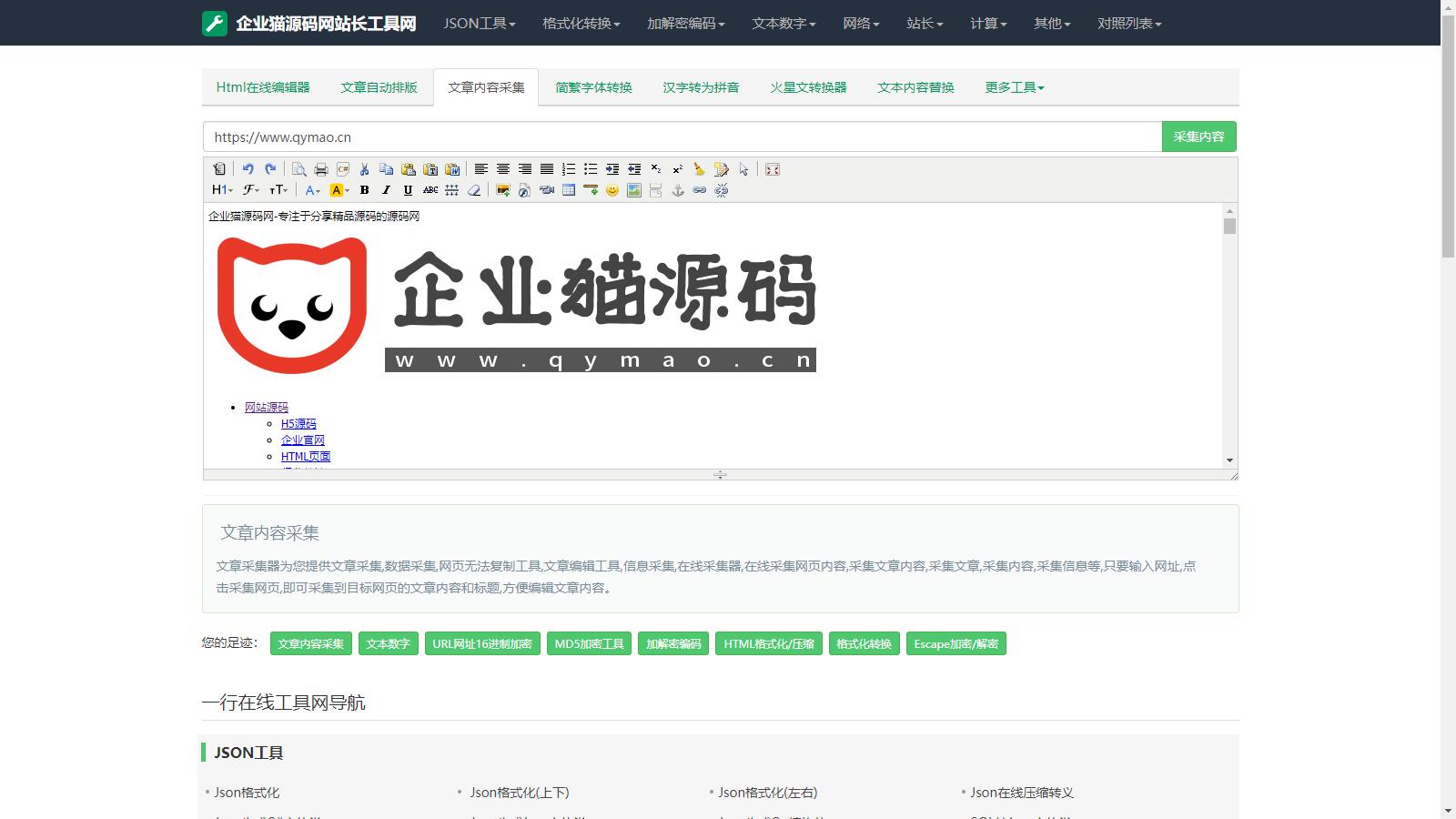The width and height of the screenshot is (1456, 819).
Task: Click the 企业猫源码网站长工具网 site logo
Action: pyautogui.click(x=309, y=24)
